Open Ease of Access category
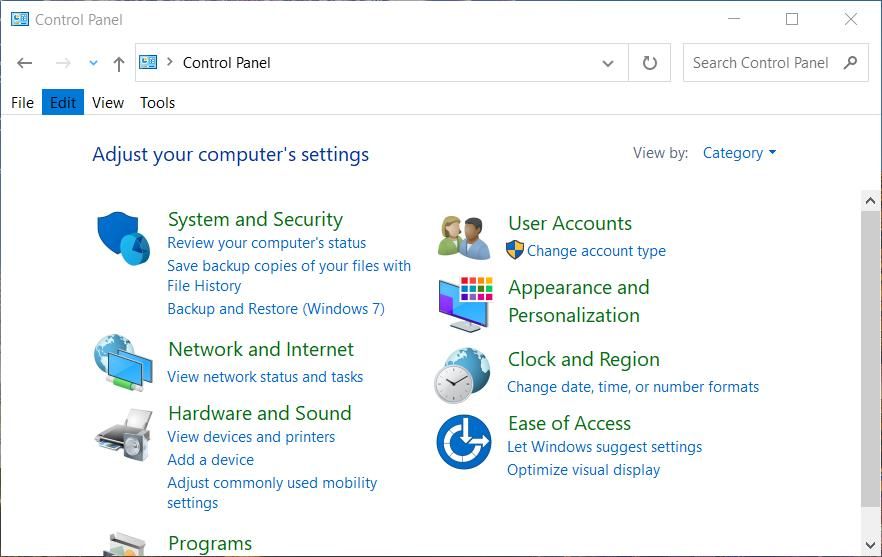The height and width of the screenshot is (557, 882). (569, 423)
